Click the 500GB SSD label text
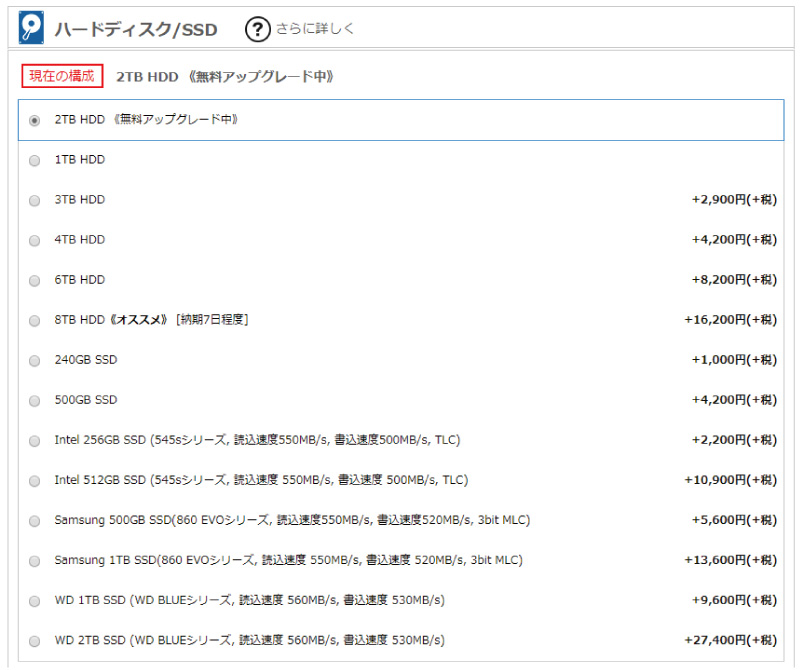 [x=86, y=400]
